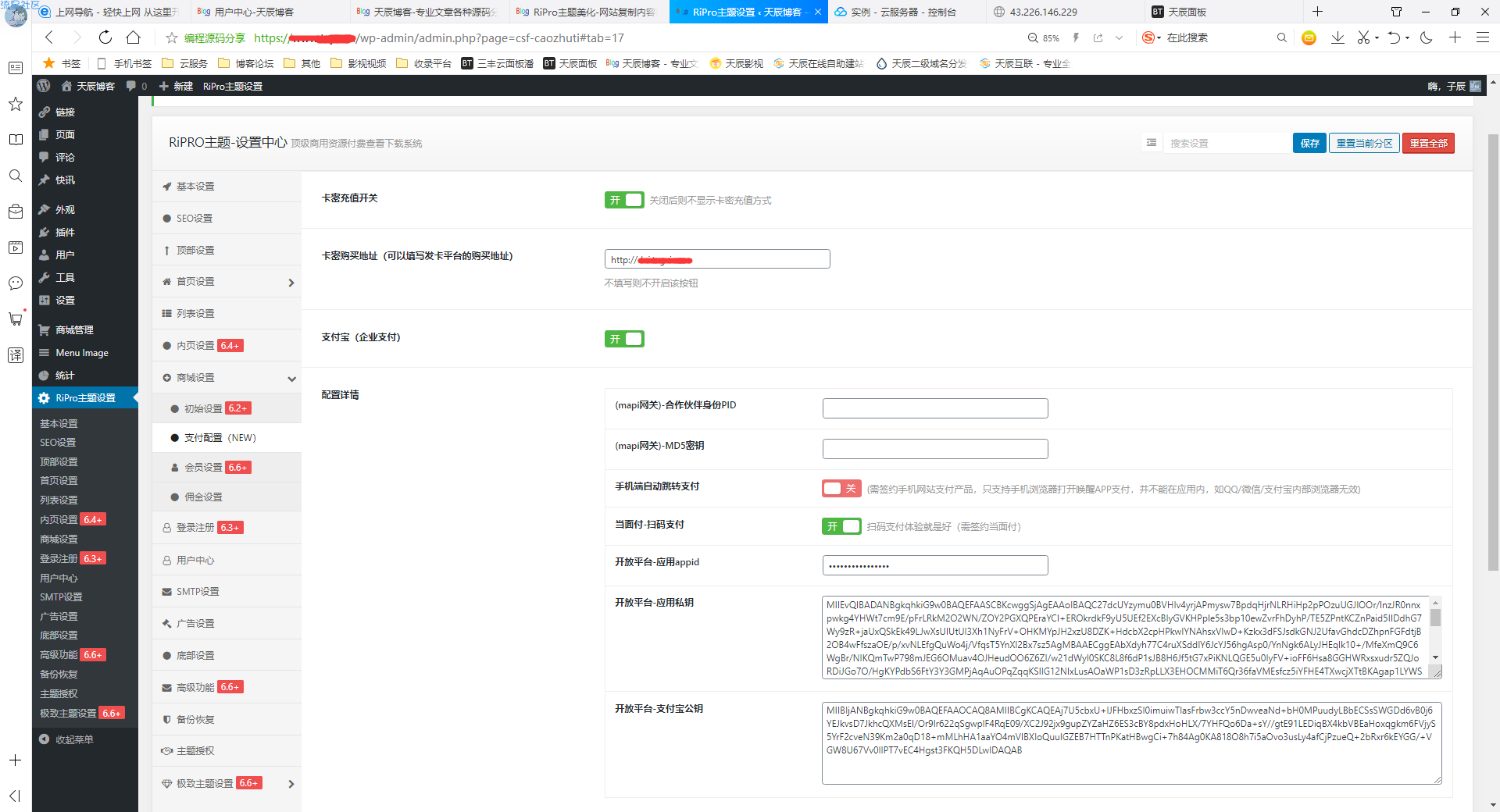
Task: Click 卡密购买地址 URL input
Action: pyautogui.click(x=717, y=259)
